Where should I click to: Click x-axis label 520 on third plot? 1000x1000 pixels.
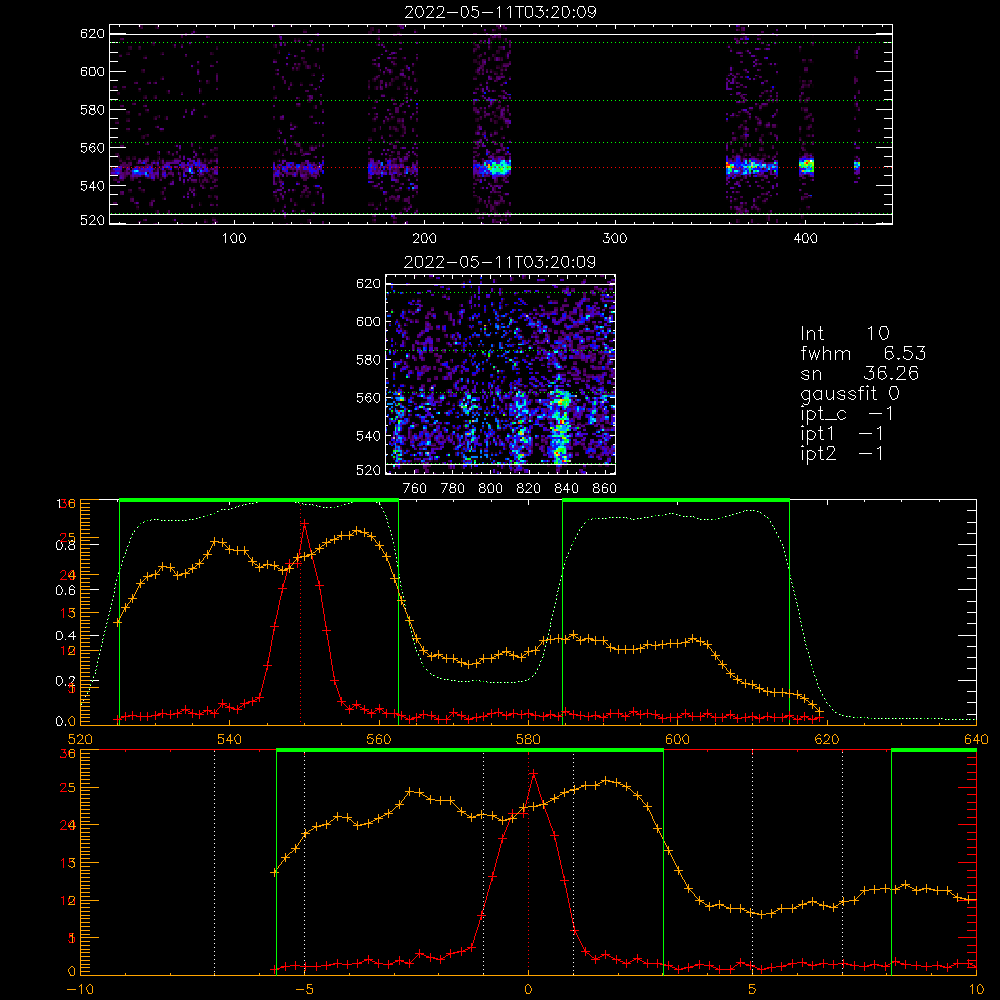(80, 739)
